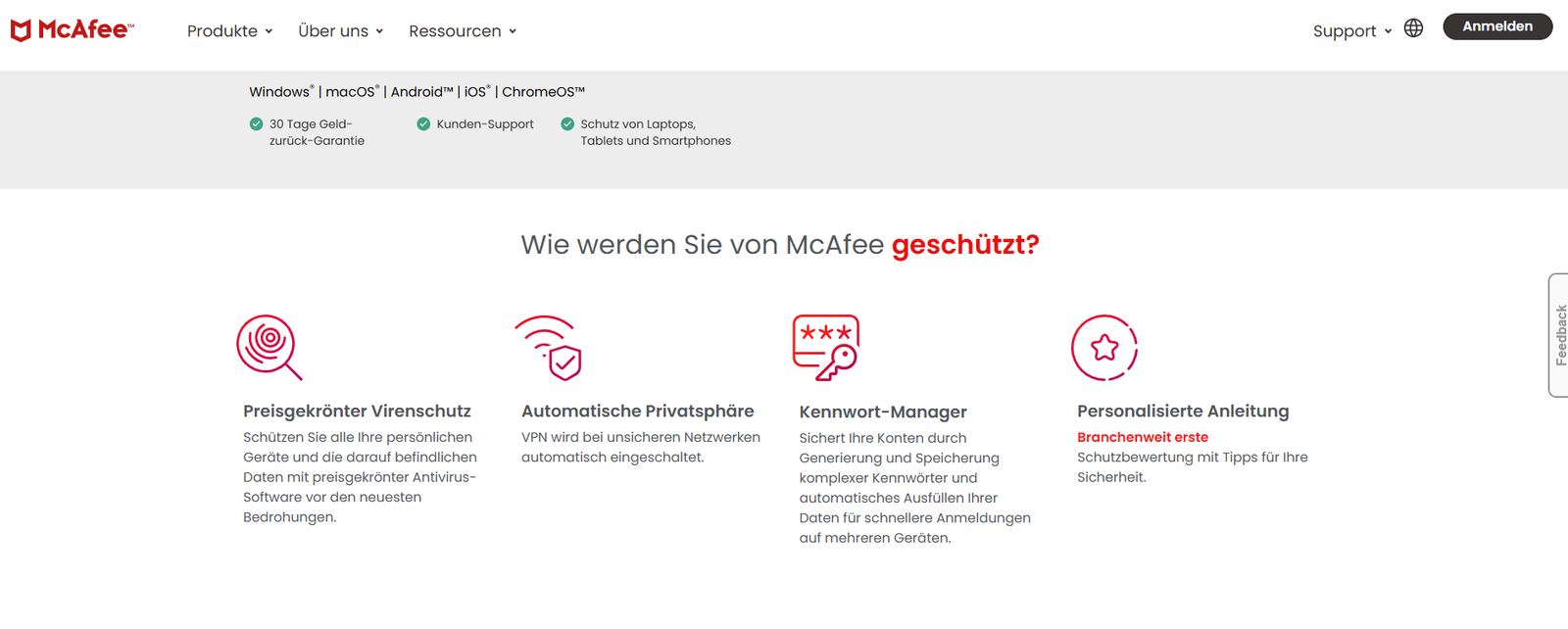1568x629 pixels.
Task: Click the Schützen Sie alle Ihre persönlichen paragraph
Action: pos(360,477)
